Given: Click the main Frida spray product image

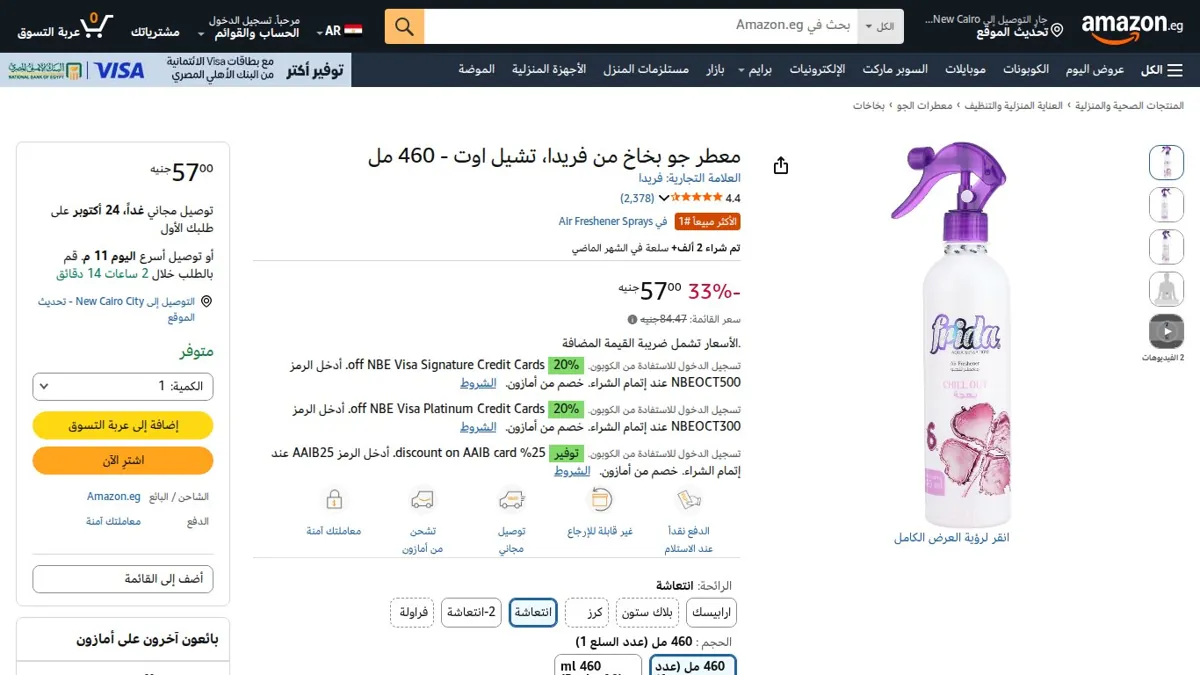Looking at the screenshot, I should 951,335.
